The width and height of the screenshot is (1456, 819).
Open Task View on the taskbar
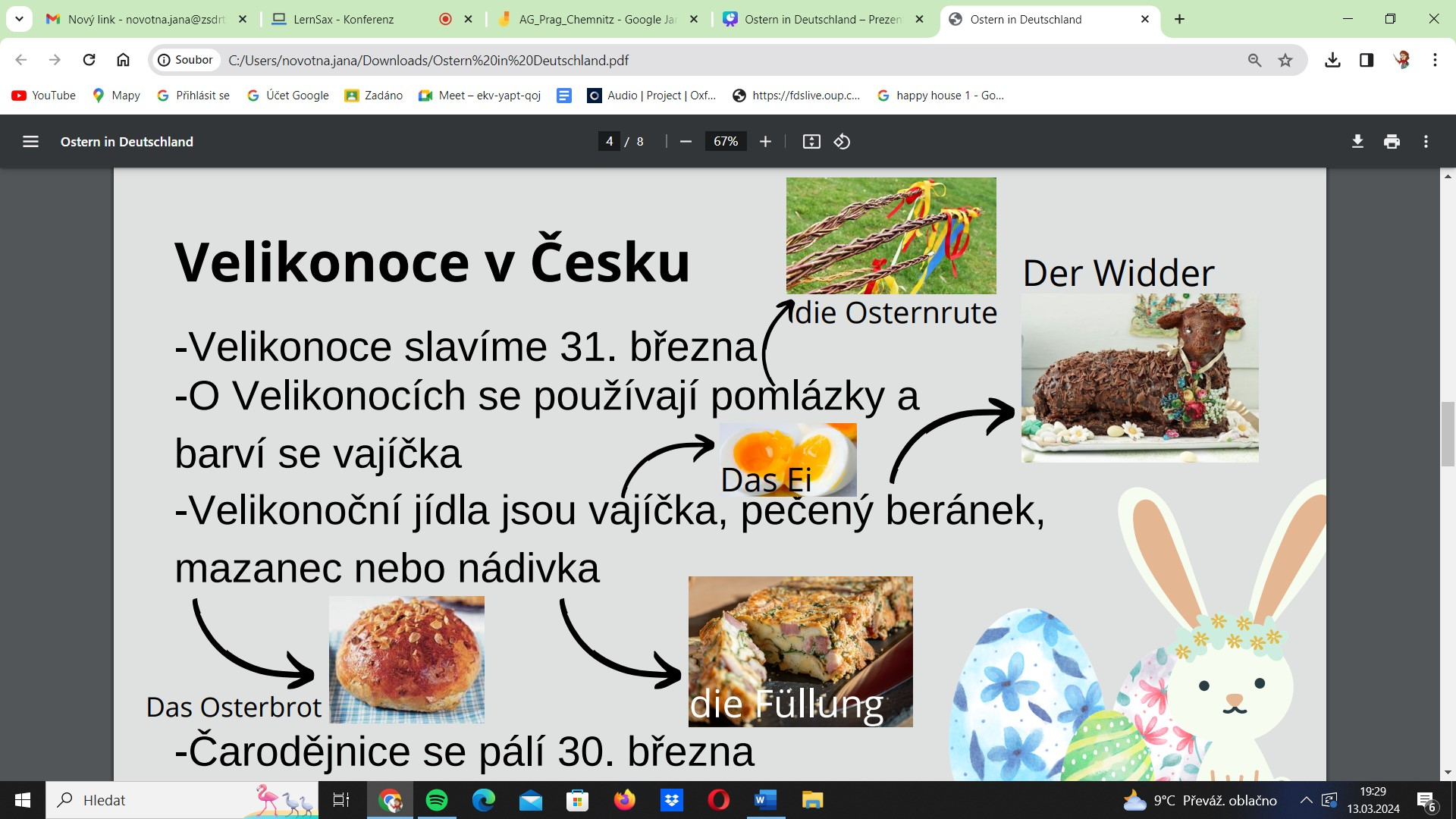click(x=341, y=800)
